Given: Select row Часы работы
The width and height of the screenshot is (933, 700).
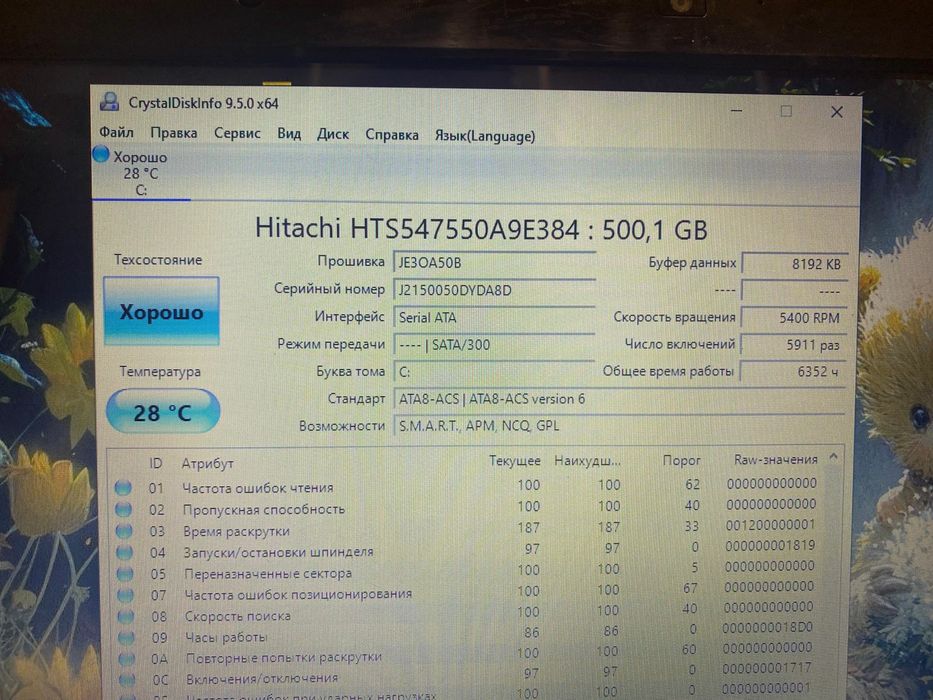Looking at the screenshot, I should click(467, 633).
